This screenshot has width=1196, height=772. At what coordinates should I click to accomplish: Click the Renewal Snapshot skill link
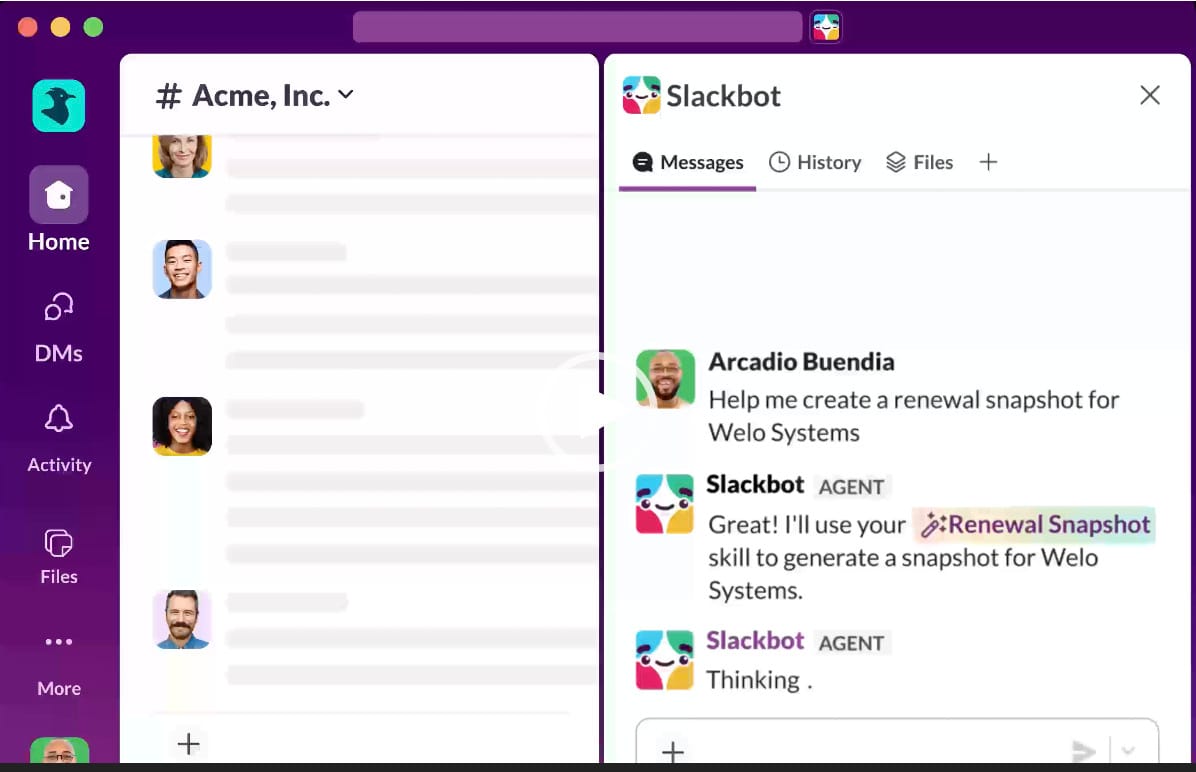point(1035,525)
